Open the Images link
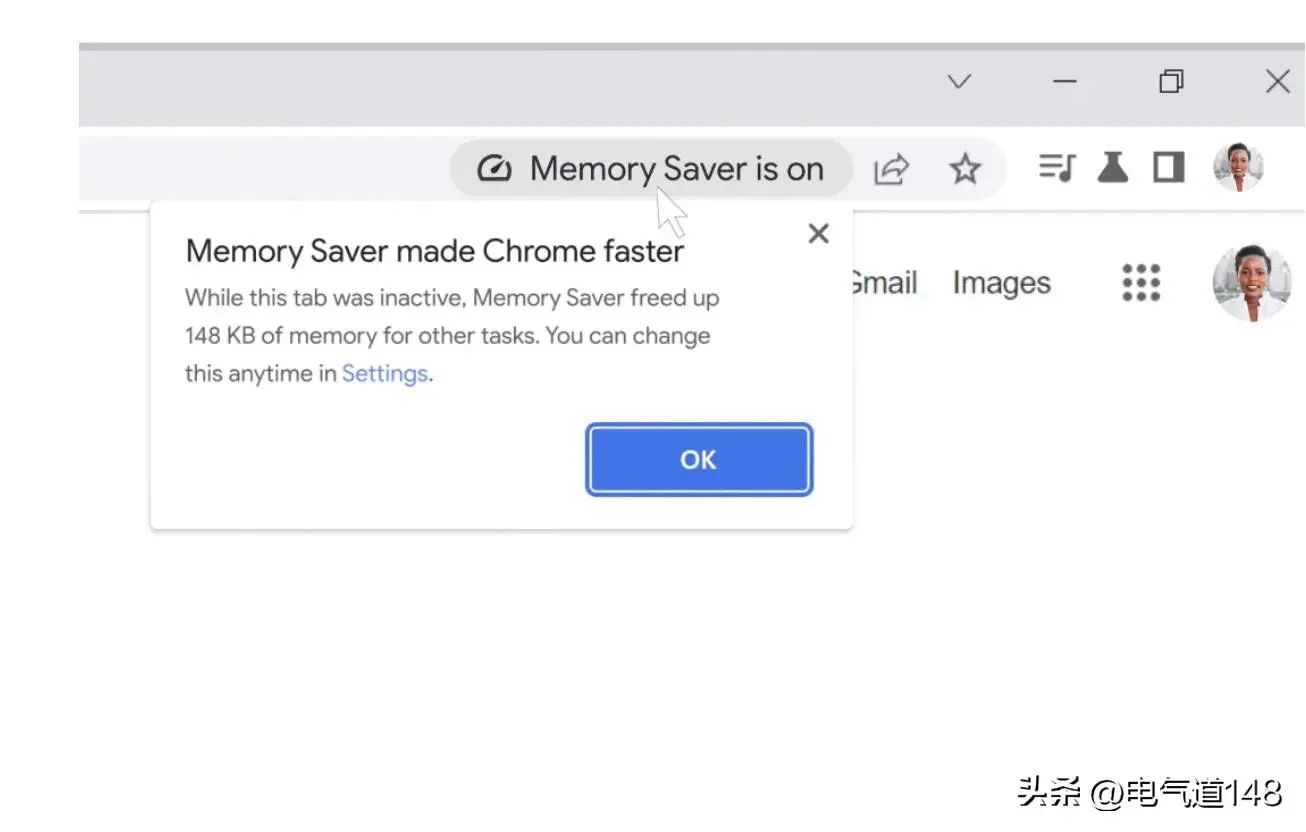This screenshot has height=832, width=1306. (x=1001, y=283)
